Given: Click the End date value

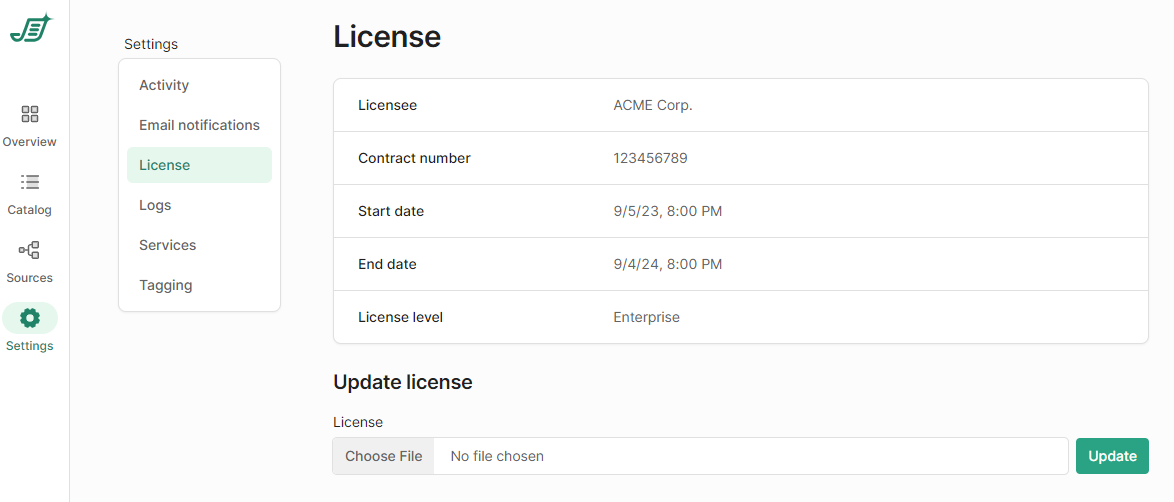Looking at the screenshot, I should pyautogui.click(x=667, y=264).
